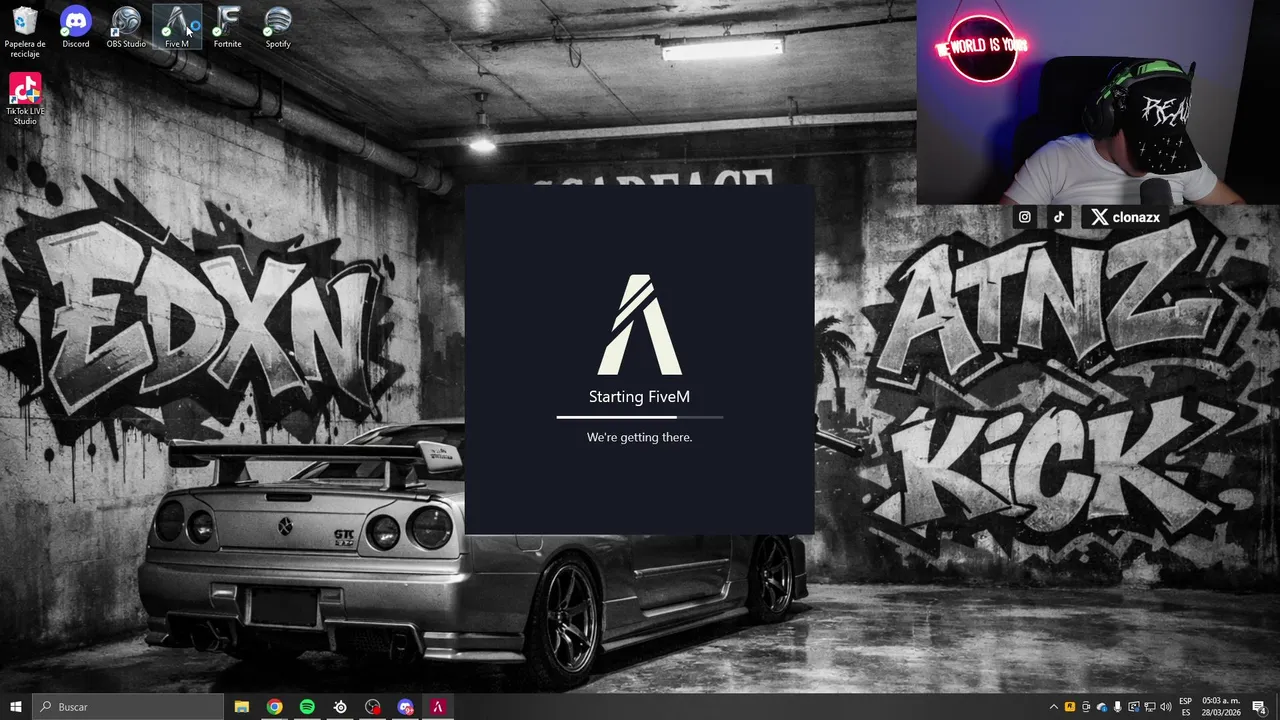Click the TikTok icon in stream overlay
1280x720 pixels.
click(1059, 217)
